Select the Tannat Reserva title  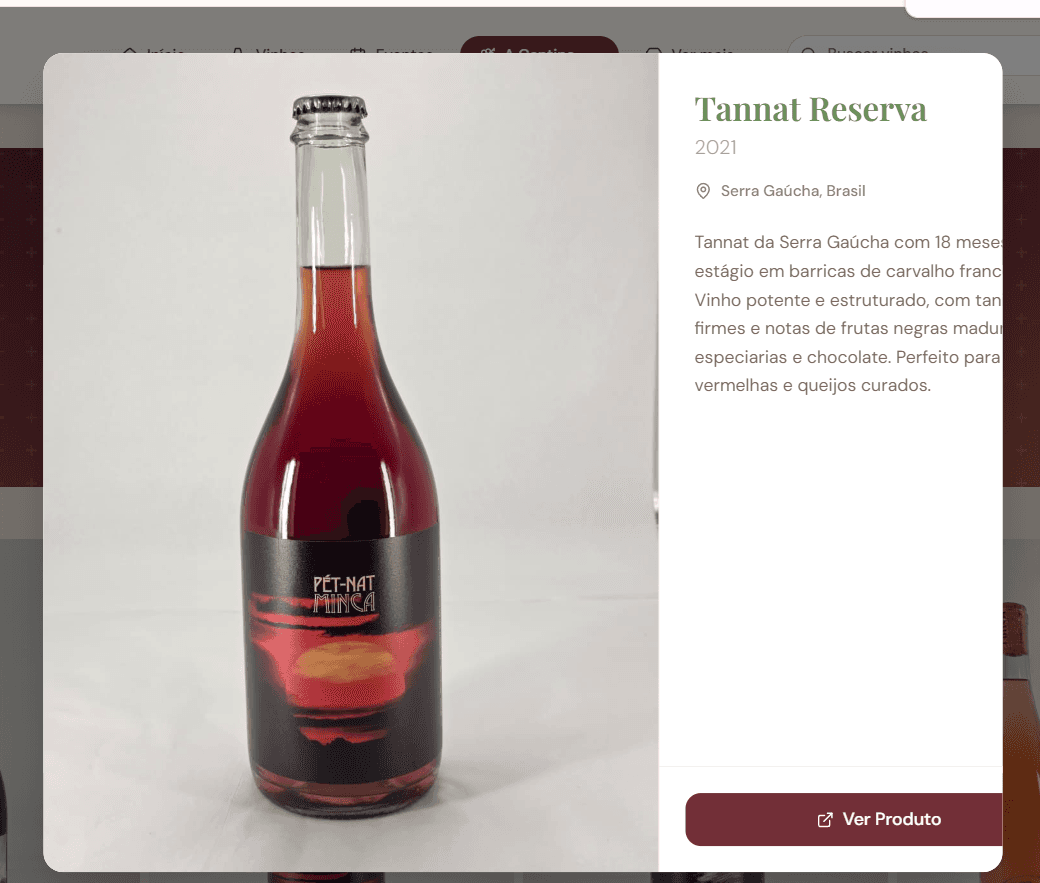pos(810,109)
